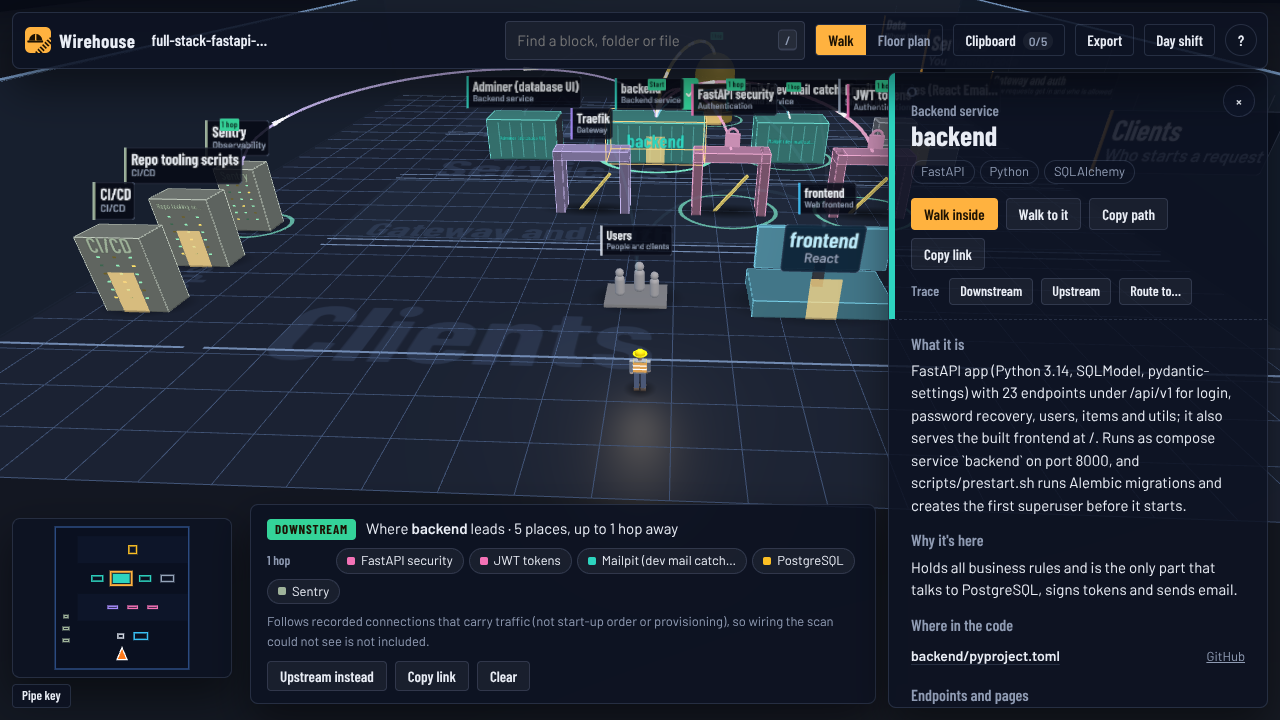Image resolution: width=1280 pixels, height=720 pixels.
Task: Copy link in the downstream trace bar
Action: coord(432,677)
